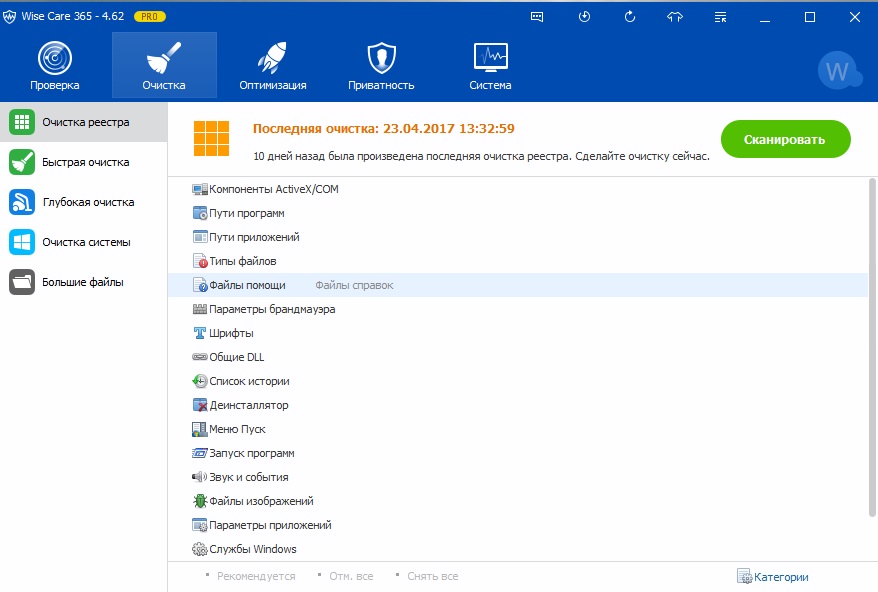Select Очистка системы in the sidebar
This screenshot has height=592, width=878.
coord(86,242)
